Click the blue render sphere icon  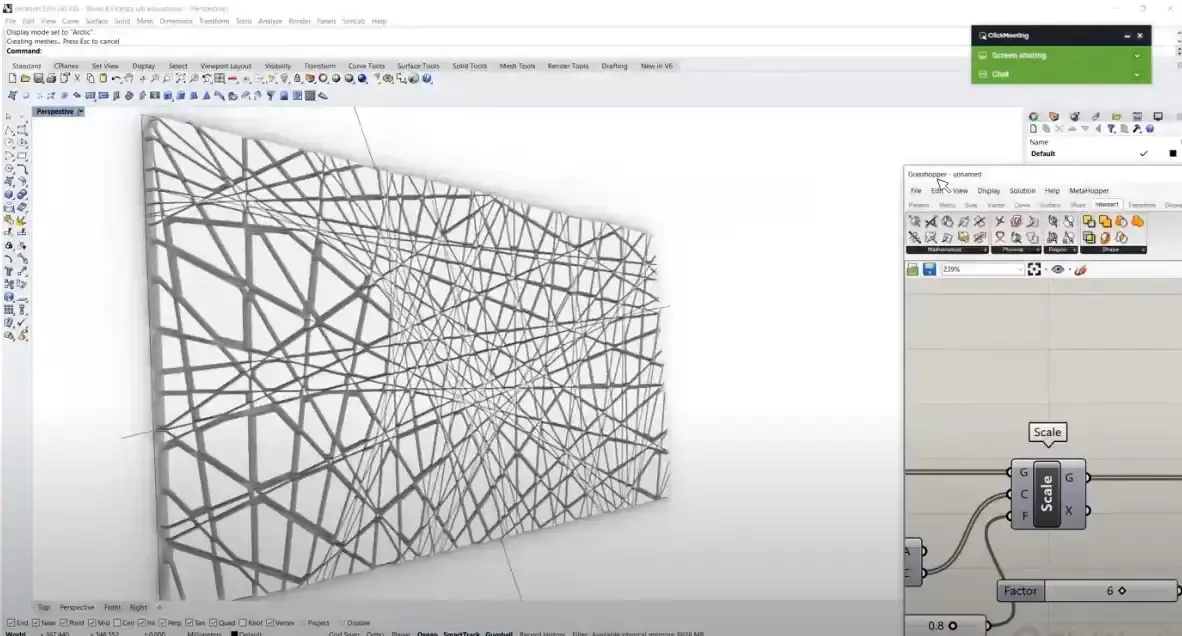click(x=362, y=78)
